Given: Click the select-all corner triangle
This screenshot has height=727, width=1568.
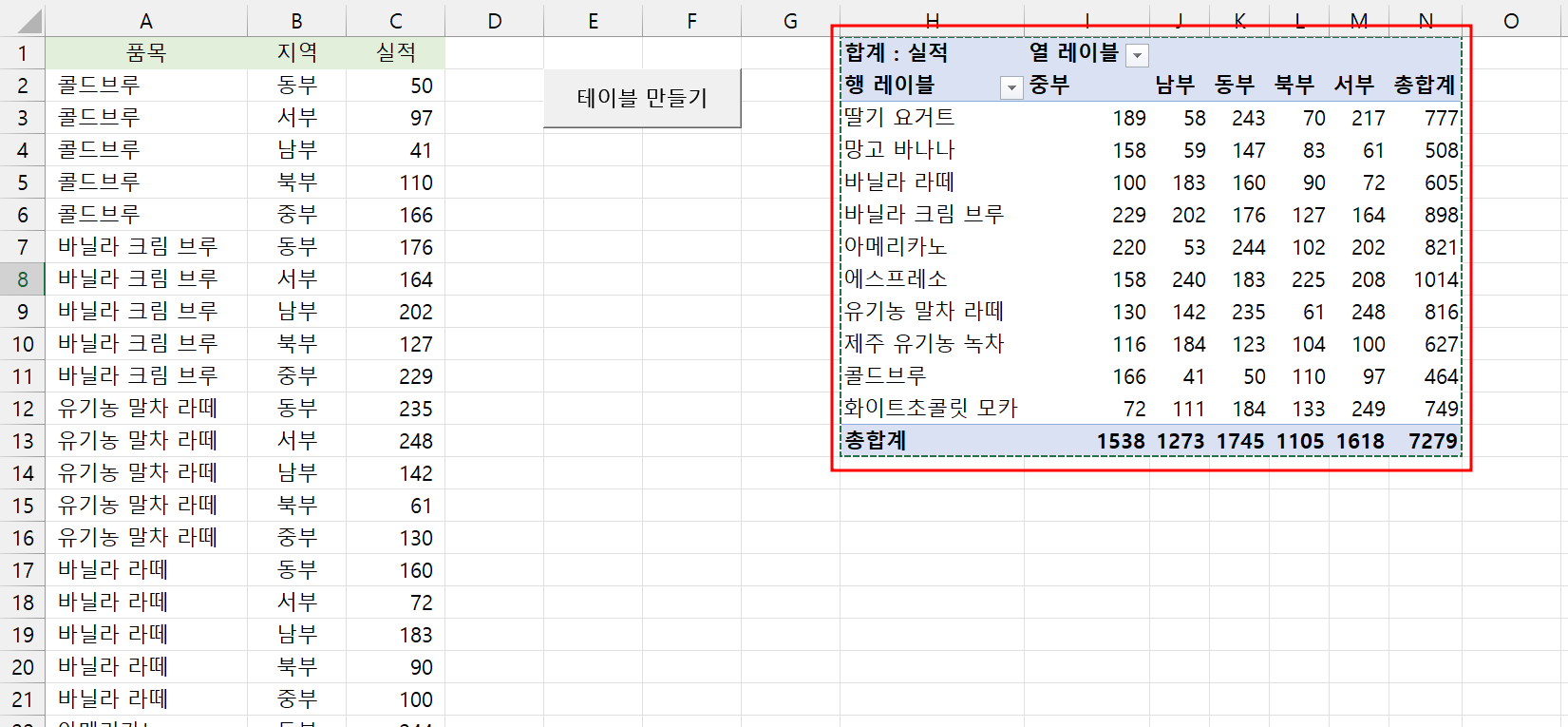Looking at the screenshot, I should click(x=23, y=20).
